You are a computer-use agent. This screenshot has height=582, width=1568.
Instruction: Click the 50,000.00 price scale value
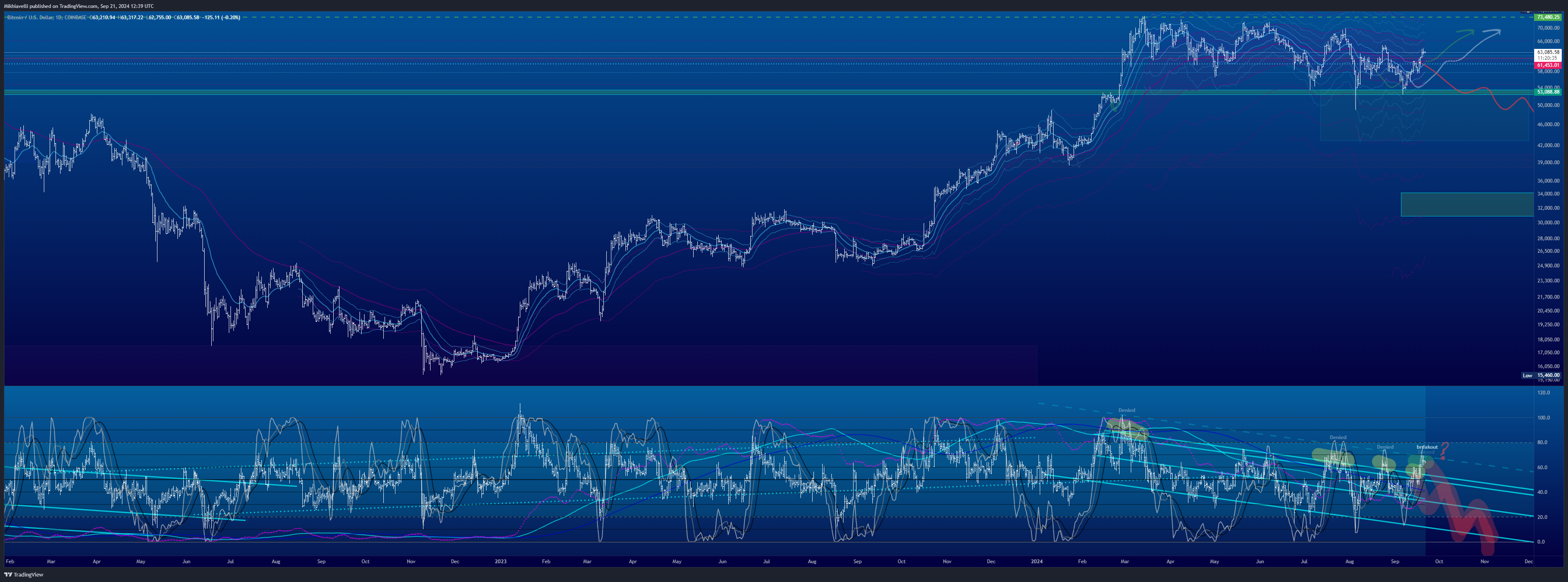(x=1548, y=105)
